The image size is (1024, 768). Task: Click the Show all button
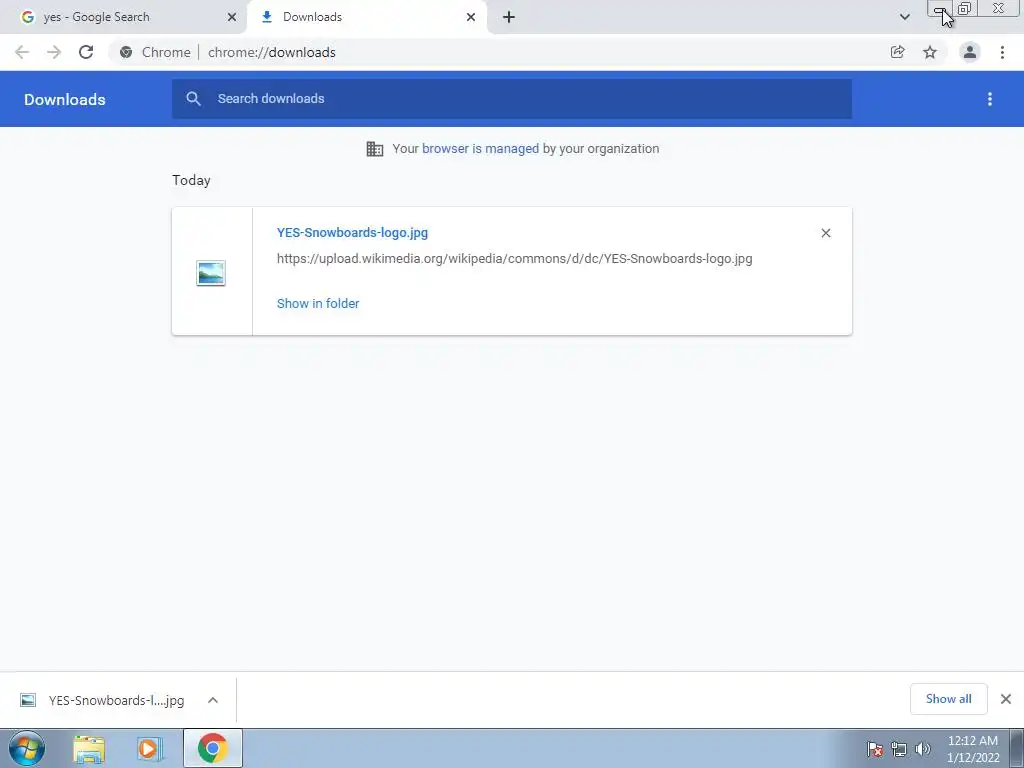coord(948,699)
